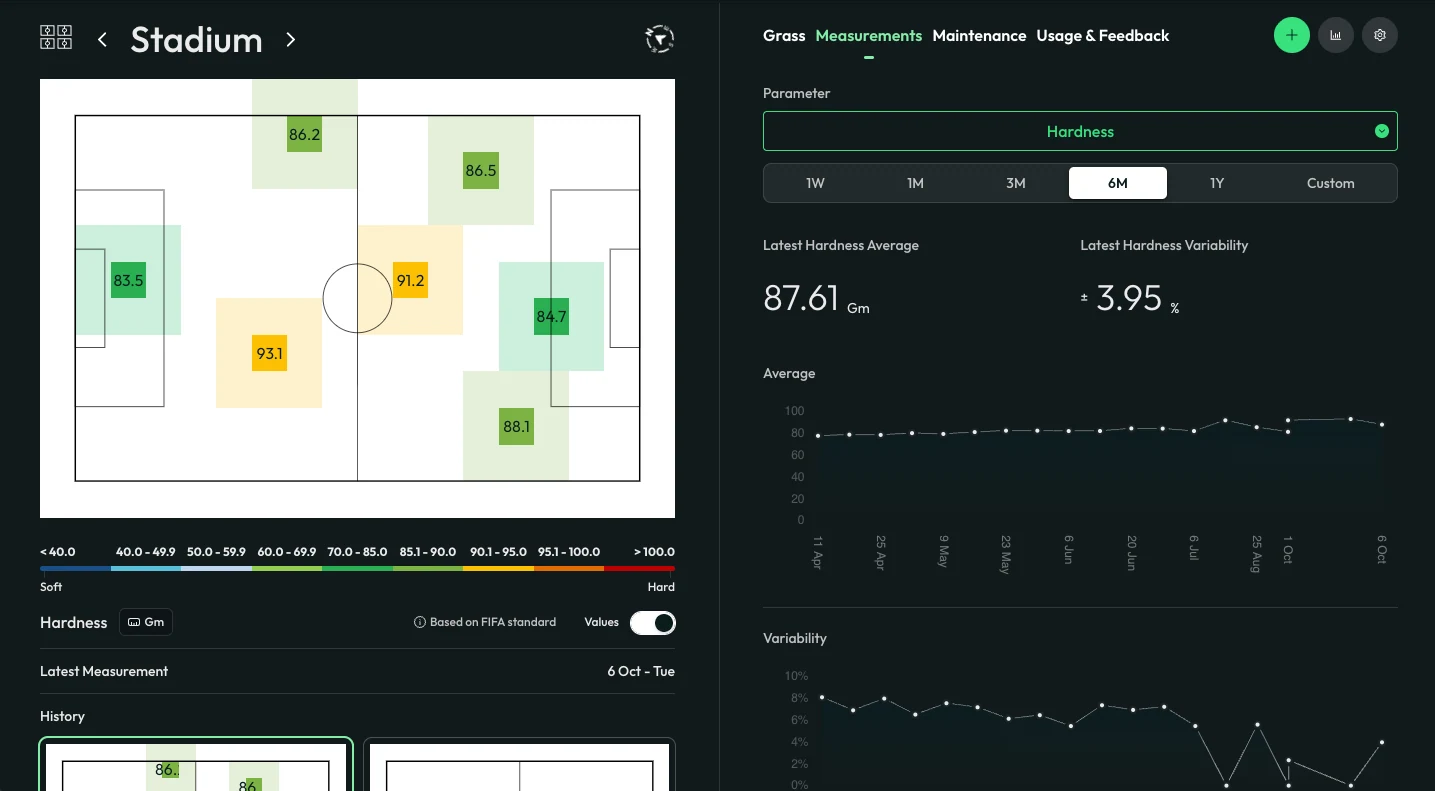Go to next pitch with right chevron

[291, 40]
